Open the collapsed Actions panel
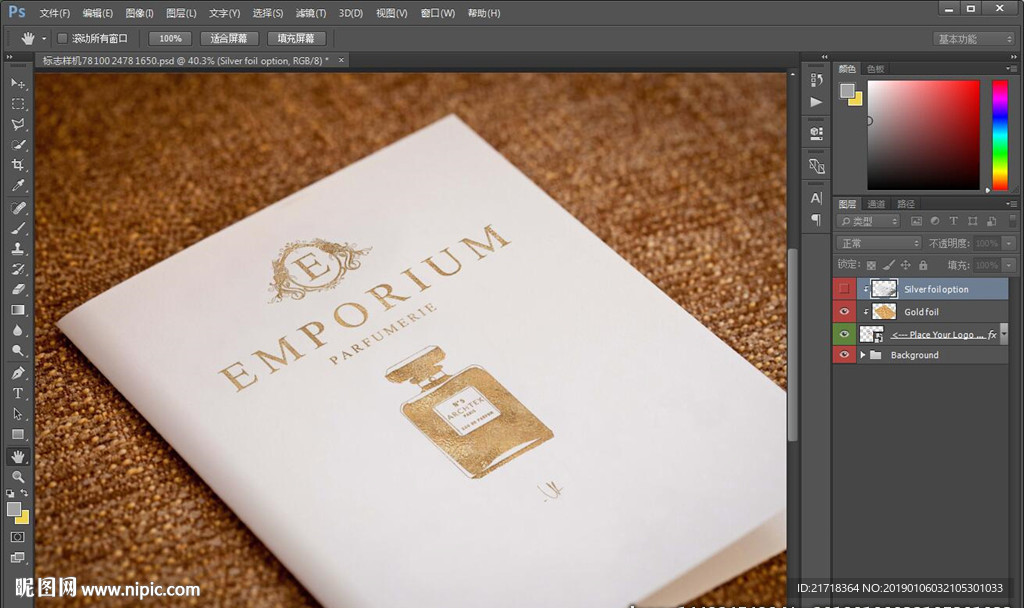This screenshot has width=1024, height=608. coord(816,102)
